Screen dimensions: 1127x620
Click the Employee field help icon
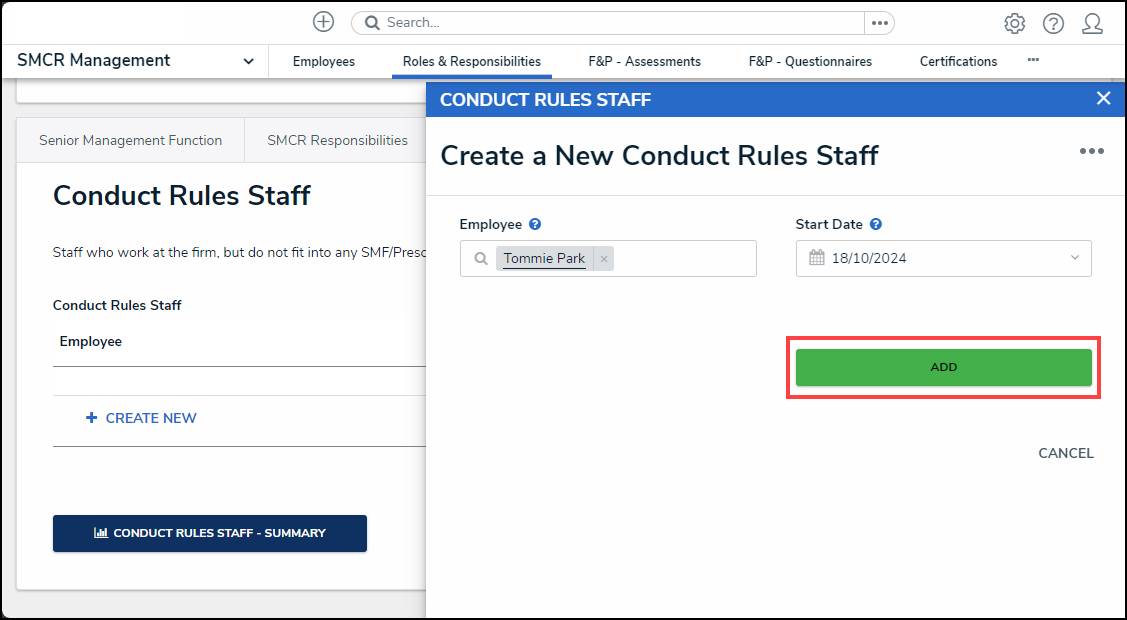click(535, 225)
